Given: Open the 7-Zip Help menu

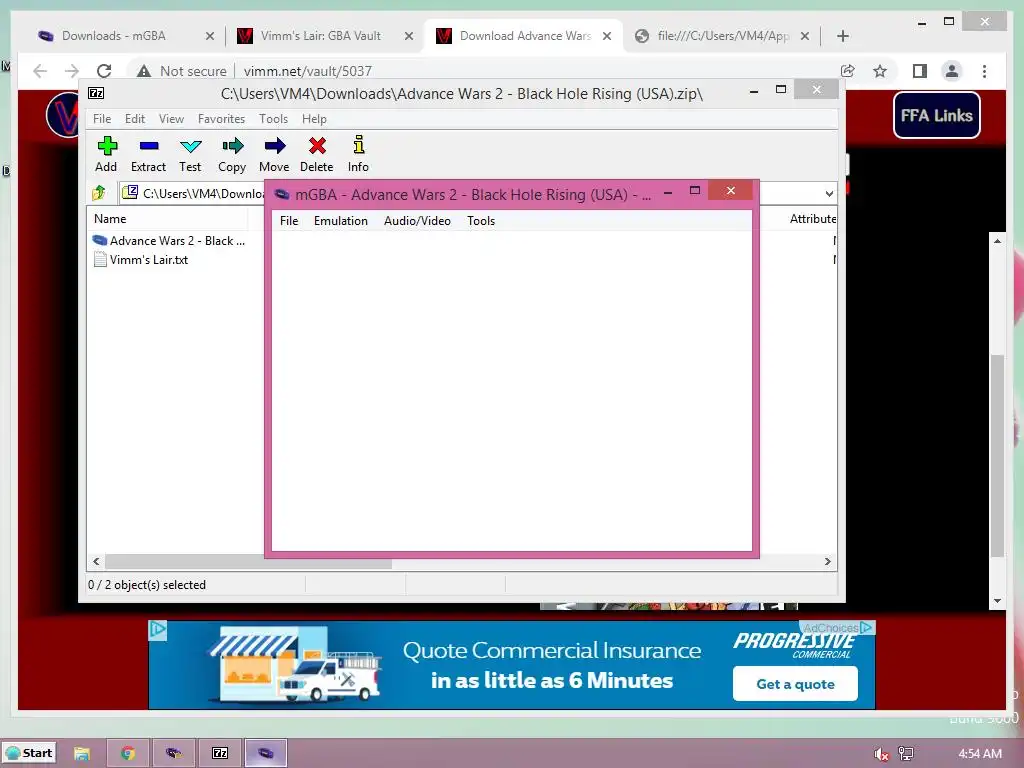Looking at the screenshot, I should (314, 119).
